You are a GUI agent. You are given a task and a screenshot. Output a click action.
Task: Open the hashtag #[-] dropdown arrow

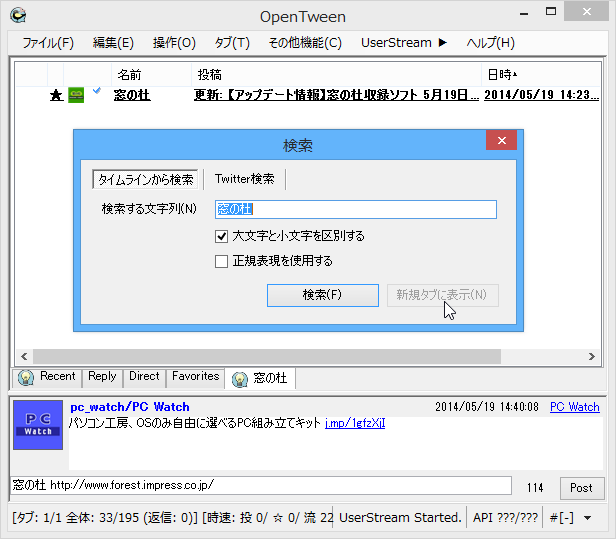point(587,518)
